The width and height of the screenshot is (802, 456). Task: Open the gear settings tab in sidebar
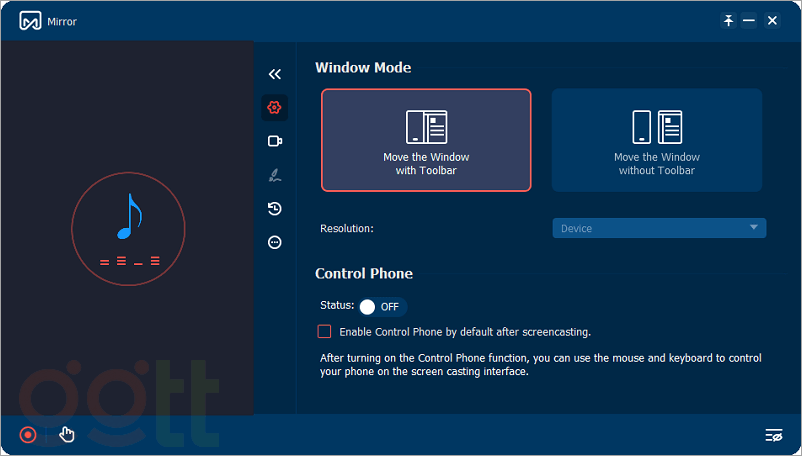tap(275, 107)
